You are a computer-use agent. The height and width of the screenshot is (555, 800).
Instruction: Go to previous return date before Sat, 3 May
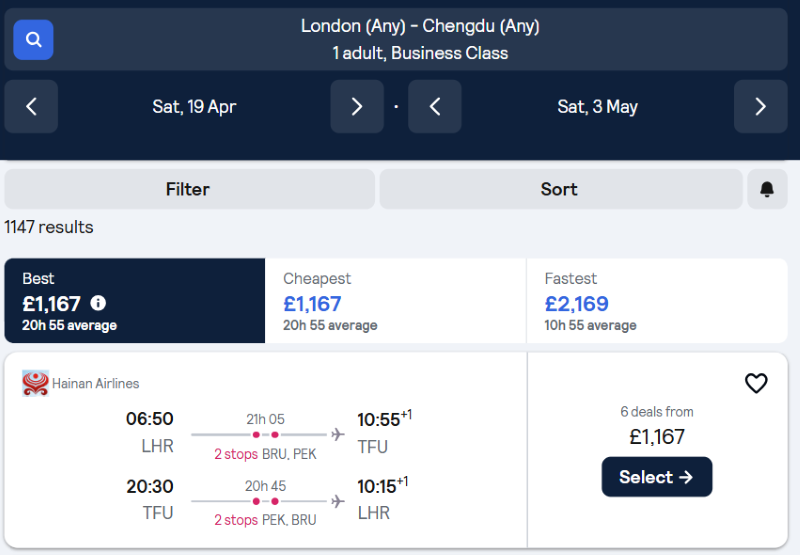435,107
